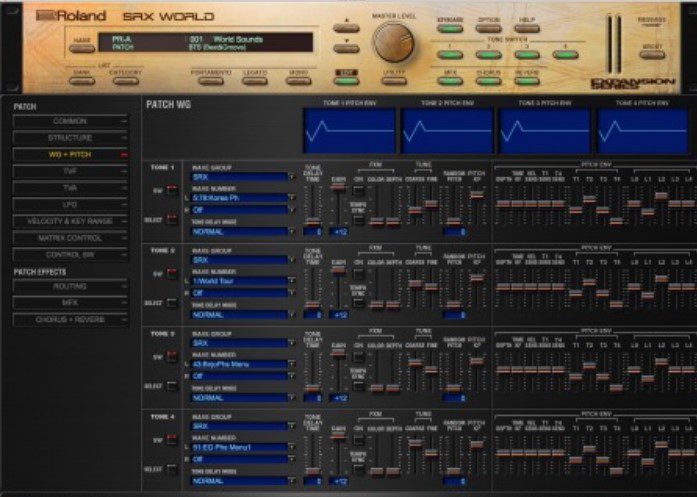The image size is (697, 497).
Task: Click the Keyboard button
Action: (450, 28)
